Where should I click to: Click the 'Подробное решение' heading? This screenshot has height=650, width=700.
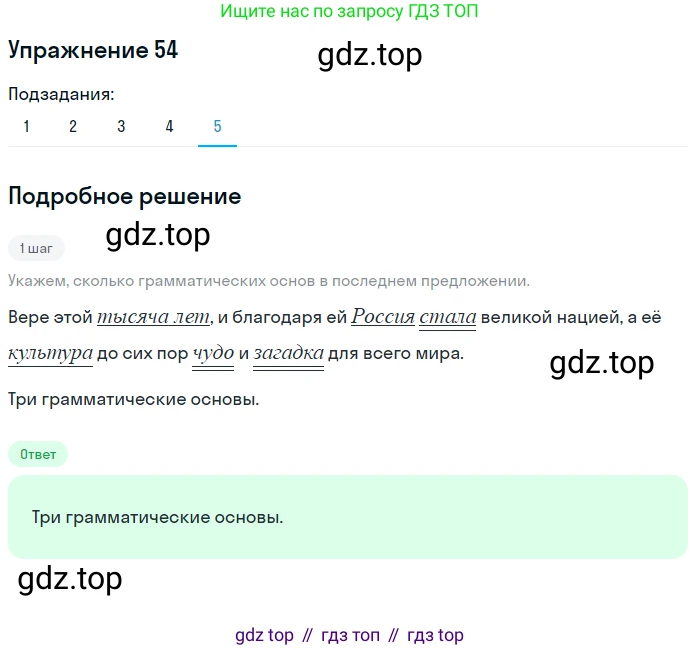click(x=125, y=196)
